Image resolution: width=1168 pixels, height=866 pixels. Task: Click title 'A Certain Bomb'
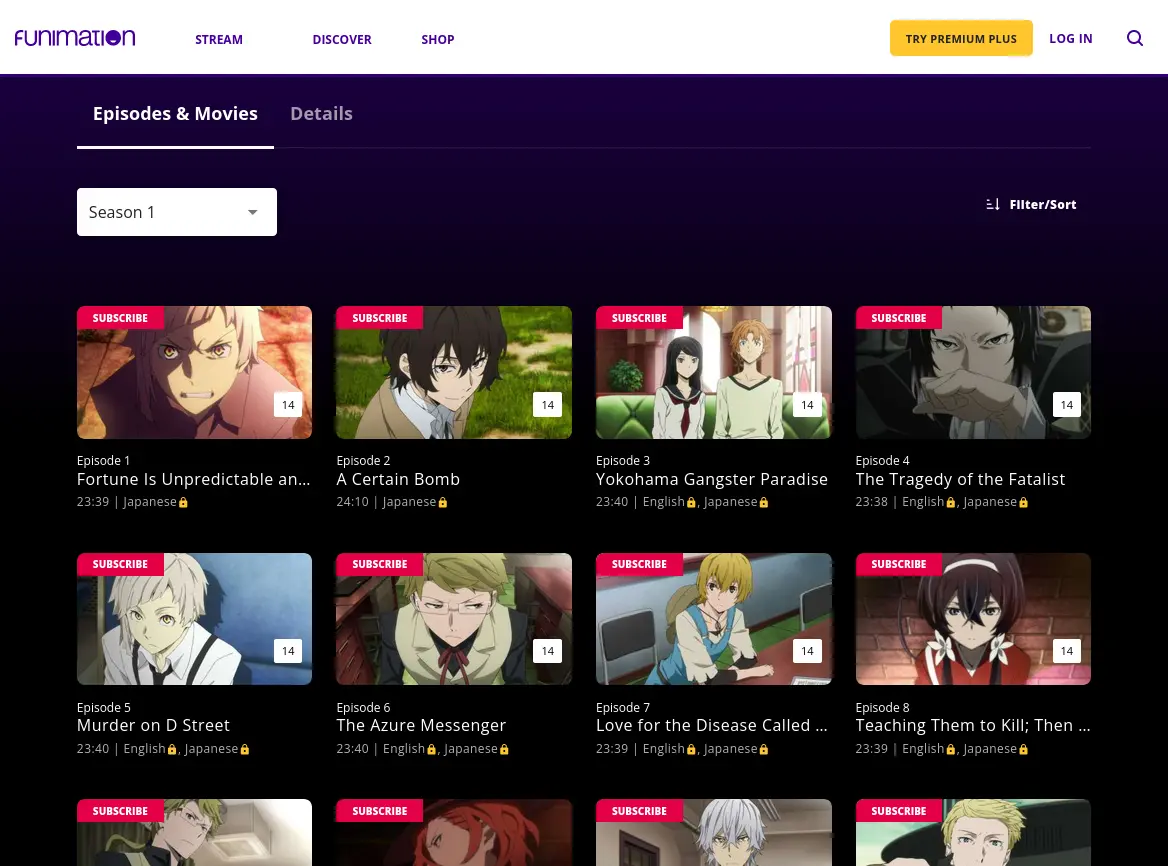[x=398, y=480]
